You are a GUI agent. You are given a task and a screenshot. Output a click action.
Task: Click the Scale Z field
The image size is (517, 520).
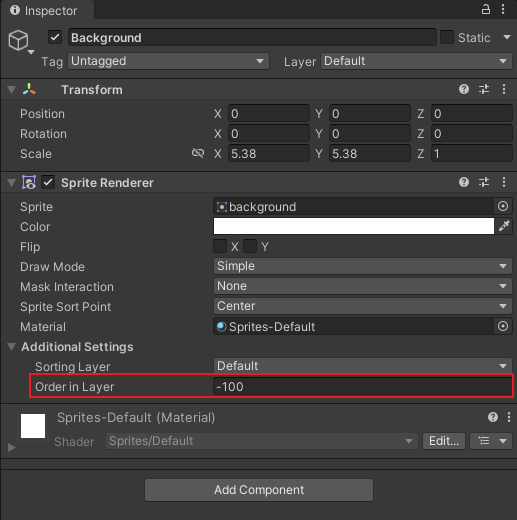(471, 153)
